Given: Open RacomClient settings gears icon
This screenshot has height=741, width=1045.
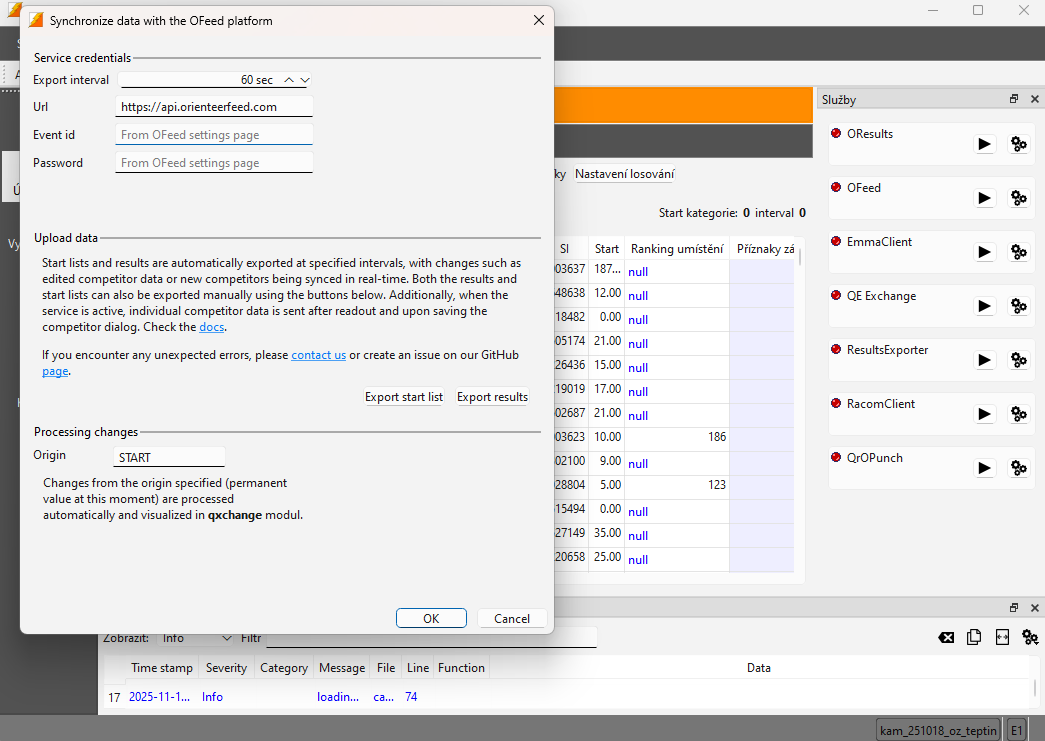Looking at the screenshot, I should pyautogui.click(x=1019, y=414).
